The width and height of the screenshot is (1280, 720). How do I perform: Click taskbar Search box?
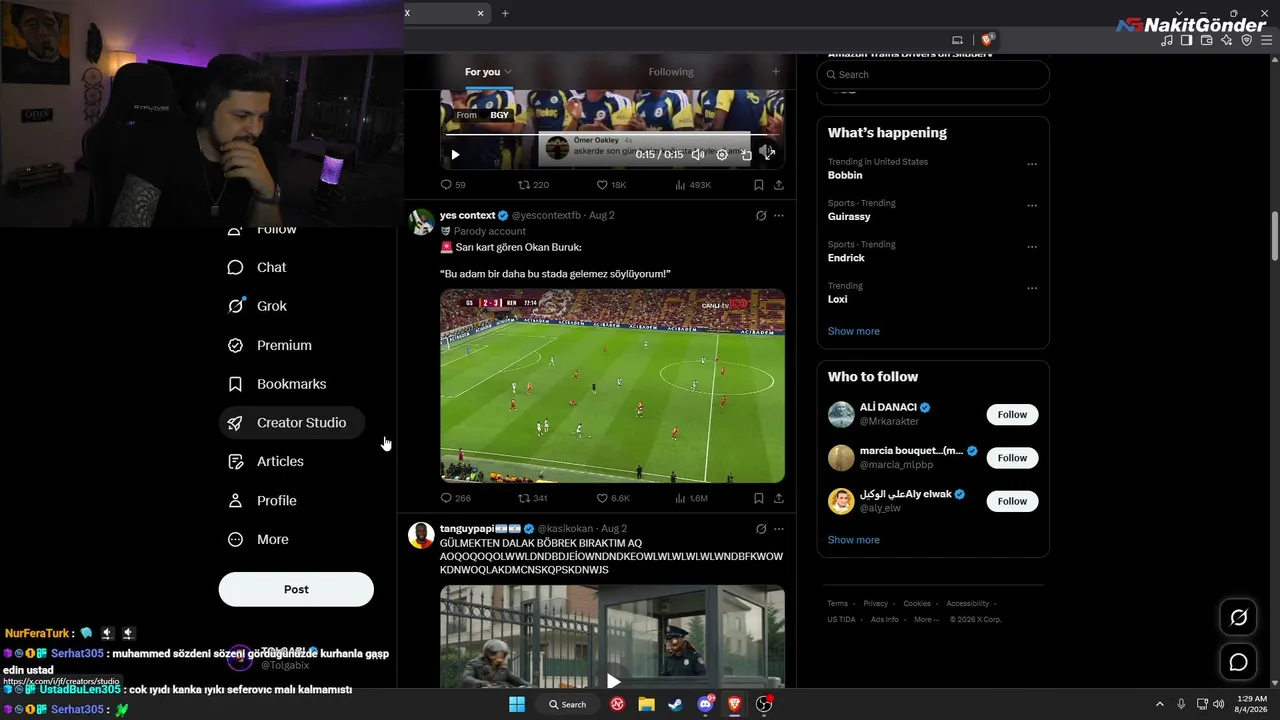[567, 704]
